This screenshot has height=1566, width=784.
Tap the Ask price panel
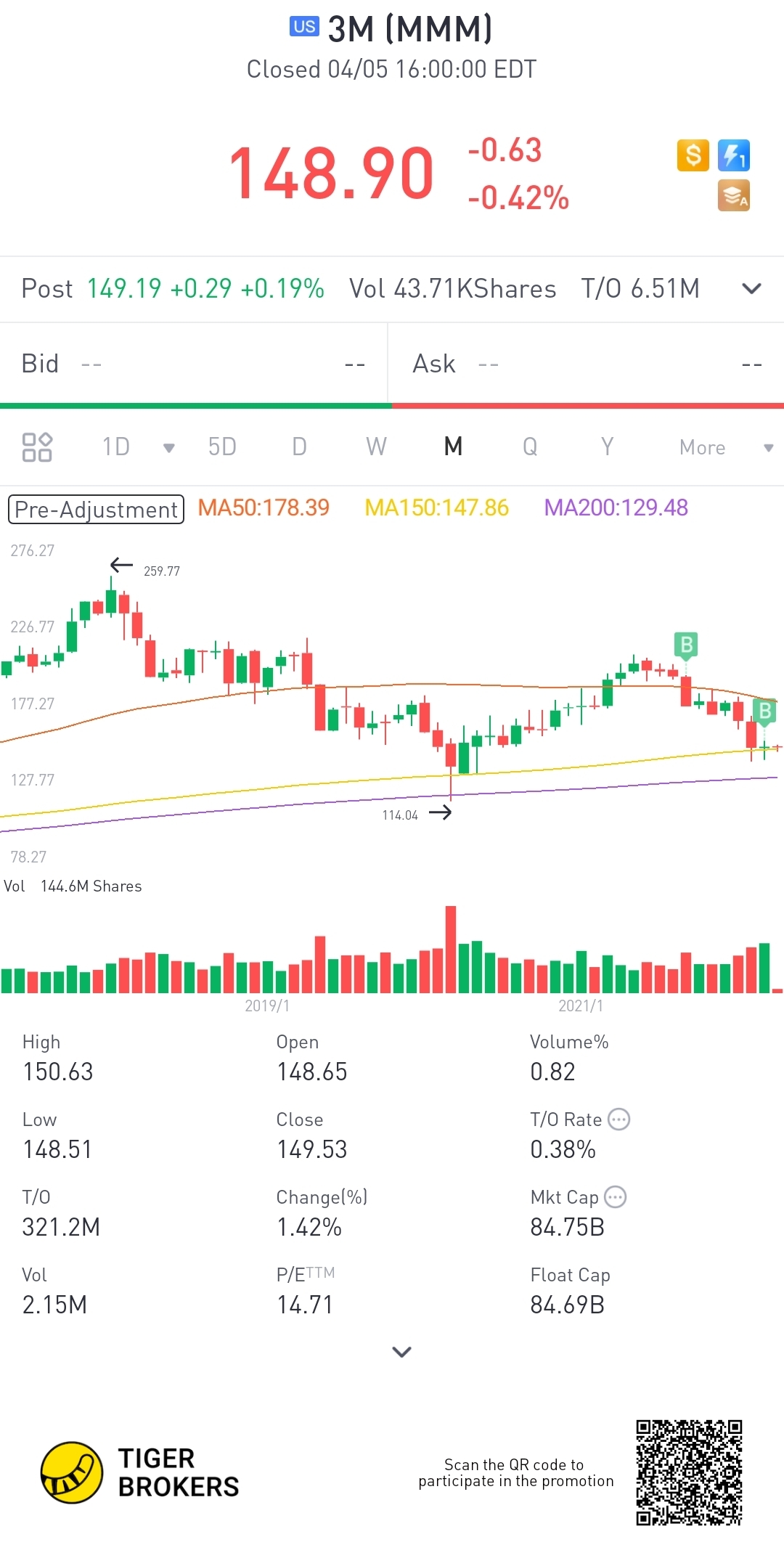click(587, 364)
